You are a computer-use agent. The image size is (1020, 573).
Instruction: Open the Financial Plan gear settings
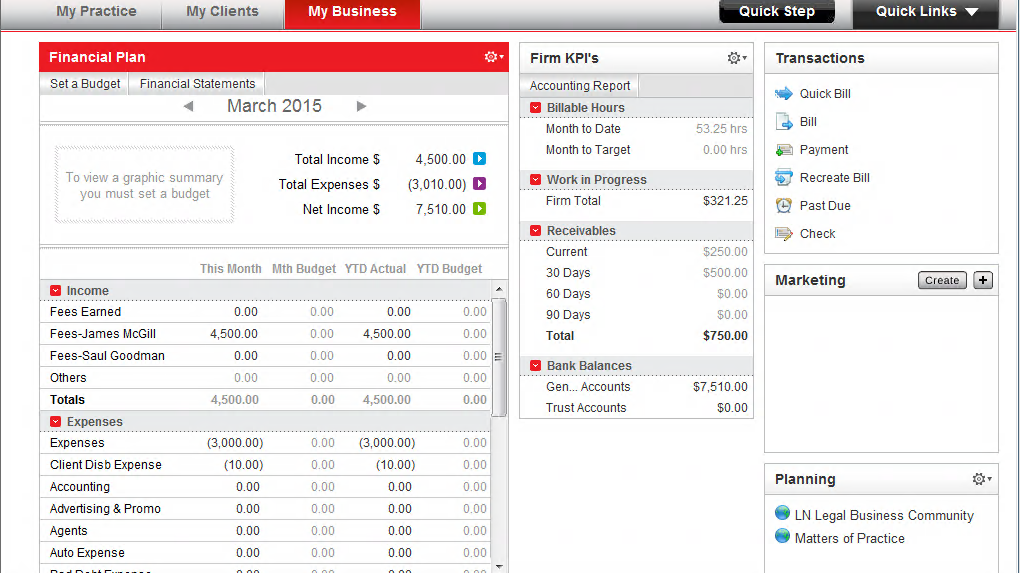494,57
